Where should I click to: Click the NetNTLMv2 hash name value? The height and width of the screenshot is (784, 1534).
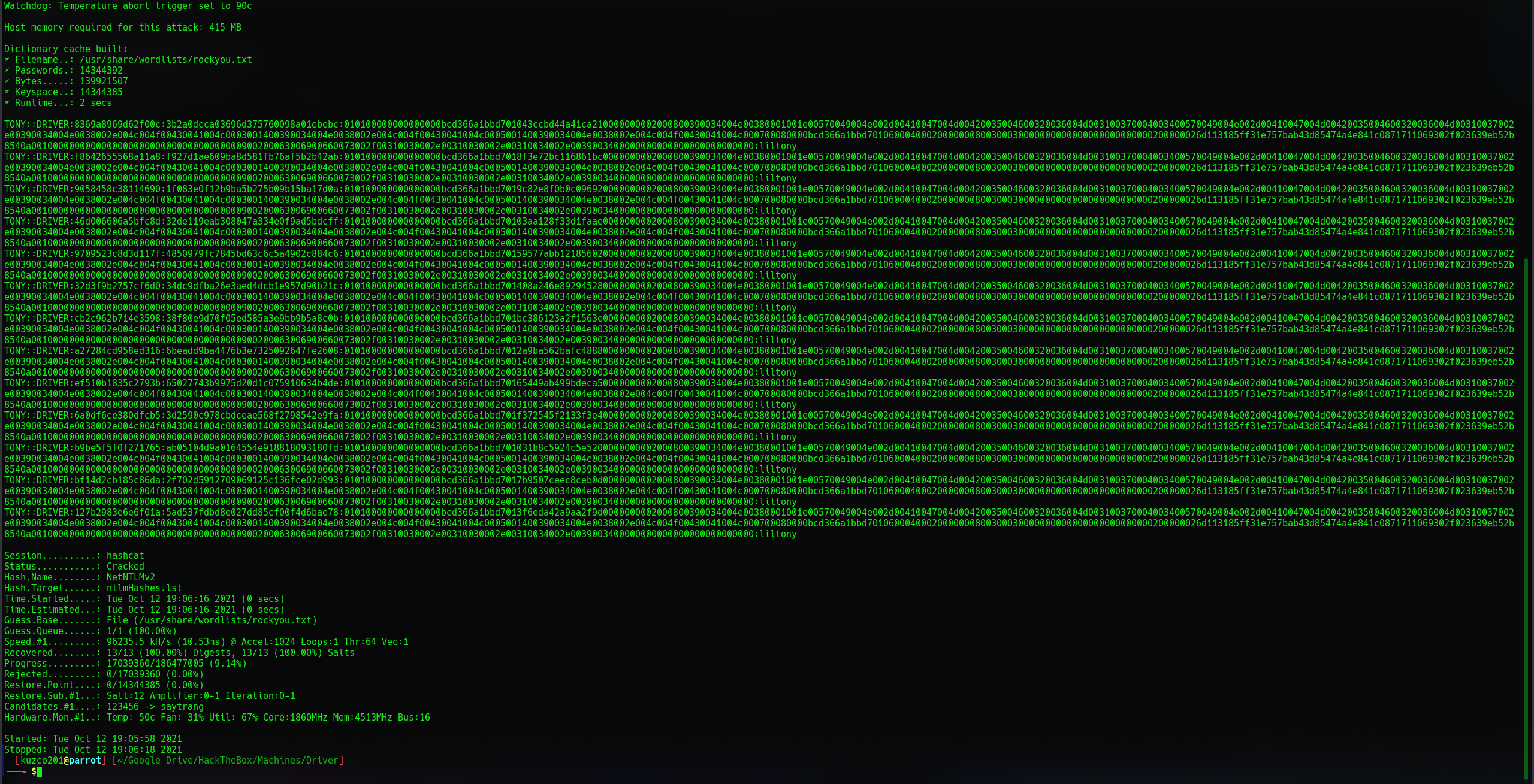(x=131, y=577)
